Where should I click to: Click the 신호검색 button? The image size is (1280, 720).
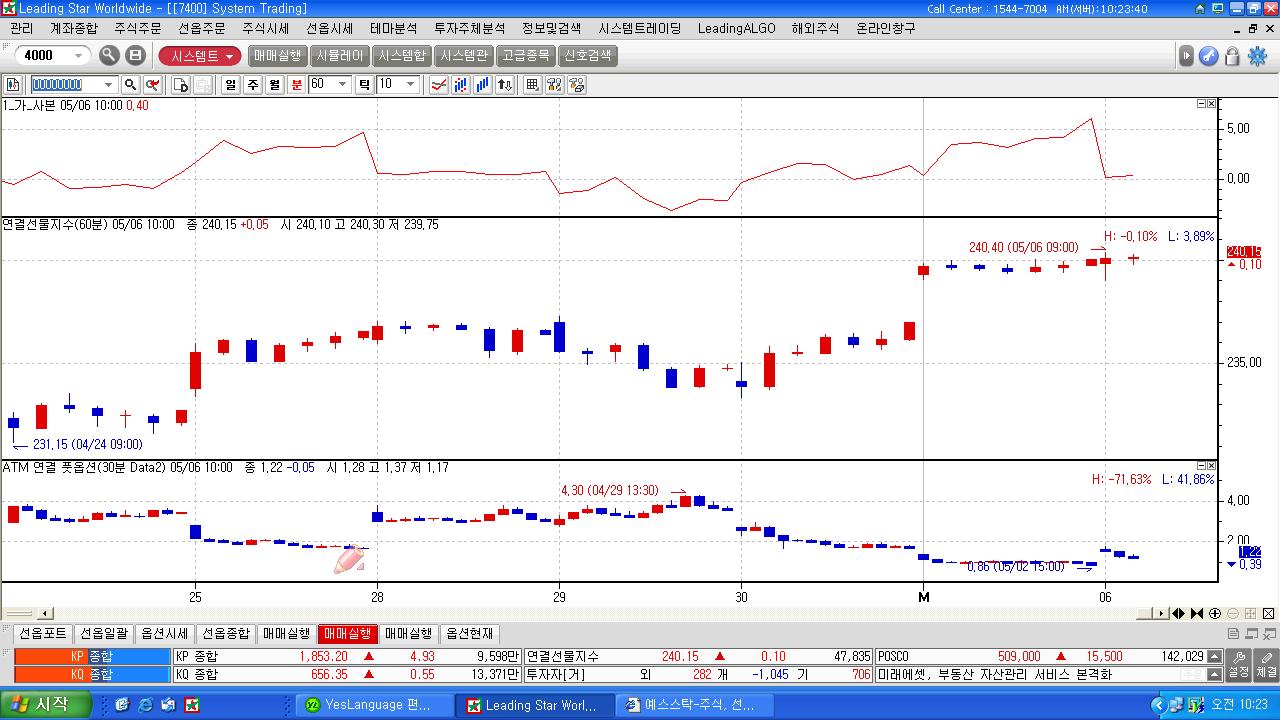(x=587, y=56)
